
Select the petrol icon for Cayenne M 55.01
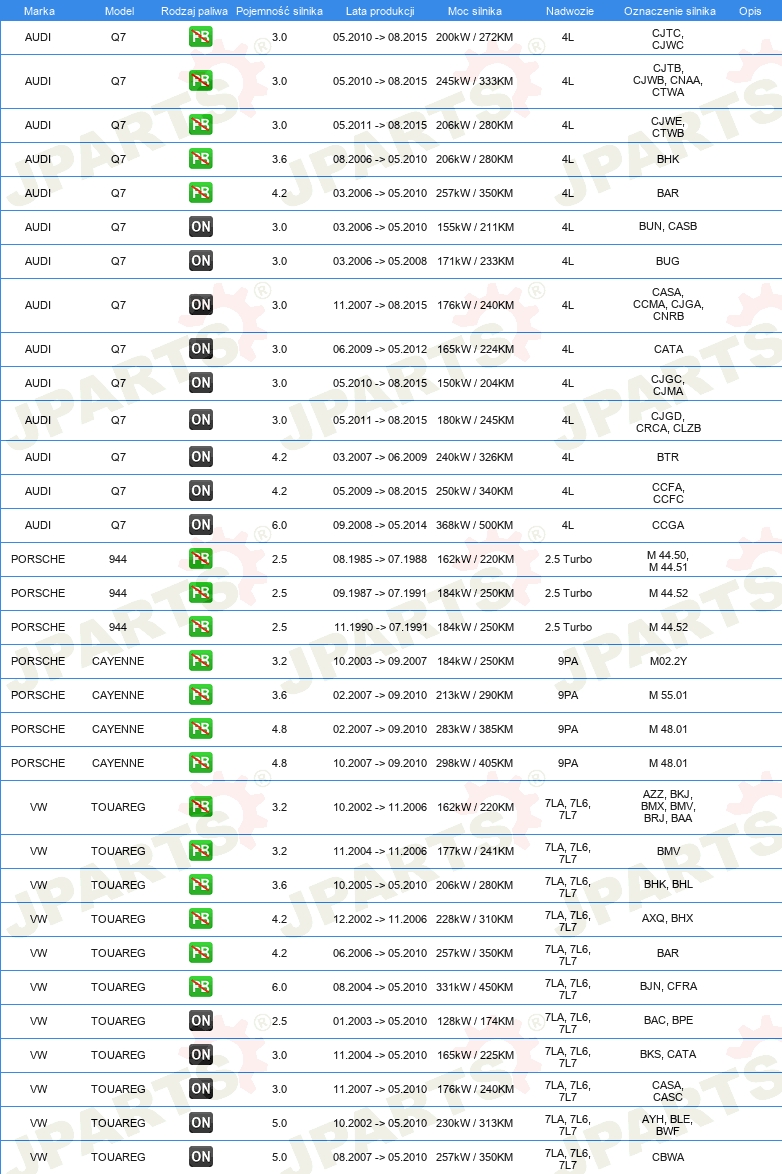201,695
